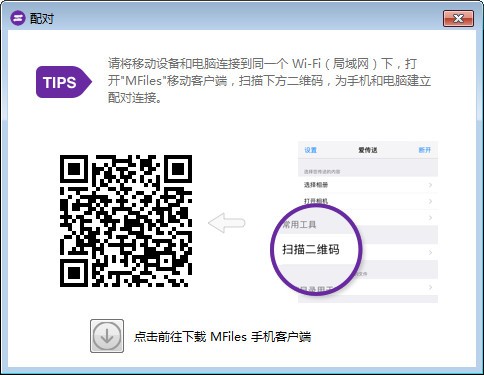484x375 pixels.
Task: Click the 配对 window title text
Action: click(42, 18)
